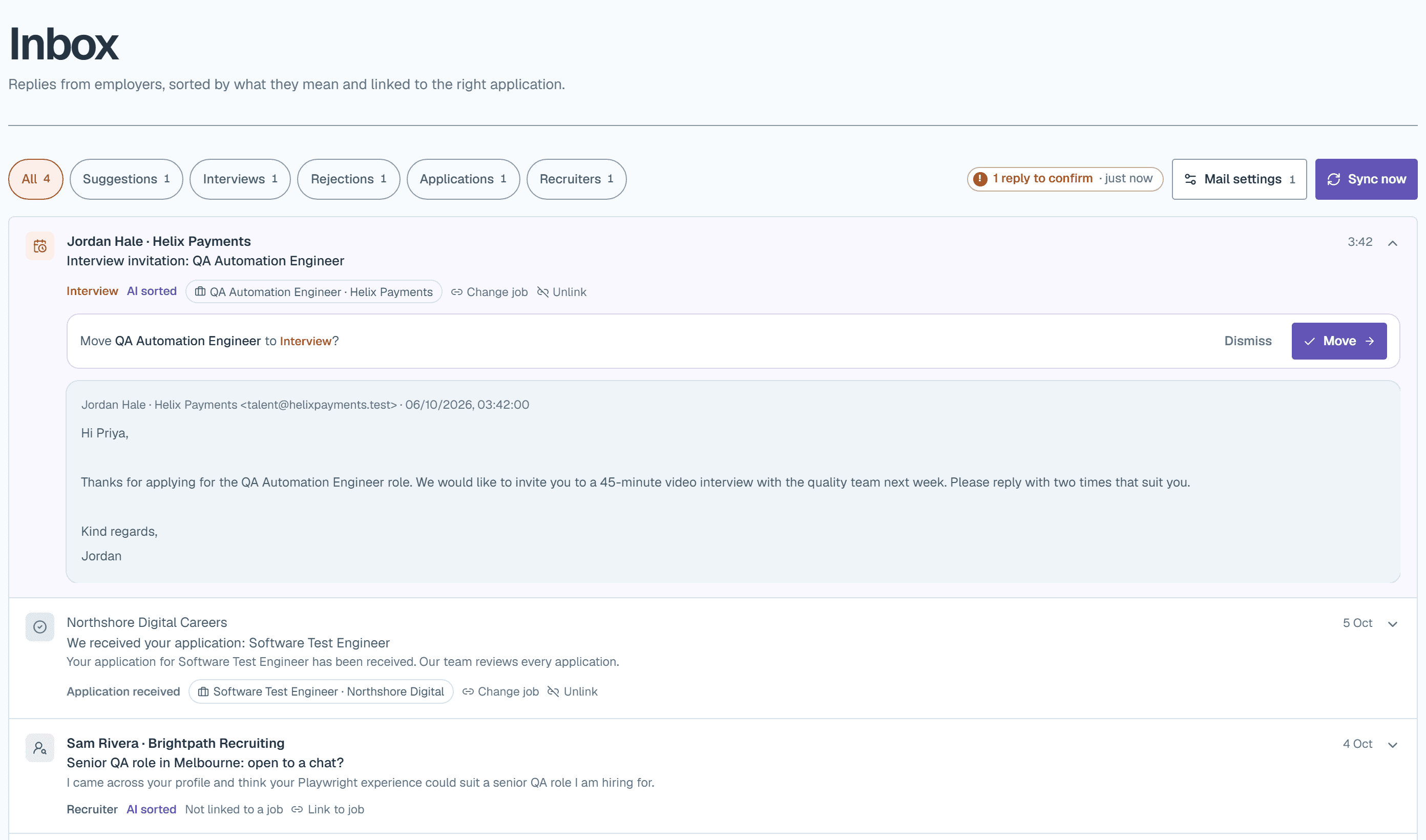Open Mail settings
The image size is (1426, 840).
point(1239,179)
